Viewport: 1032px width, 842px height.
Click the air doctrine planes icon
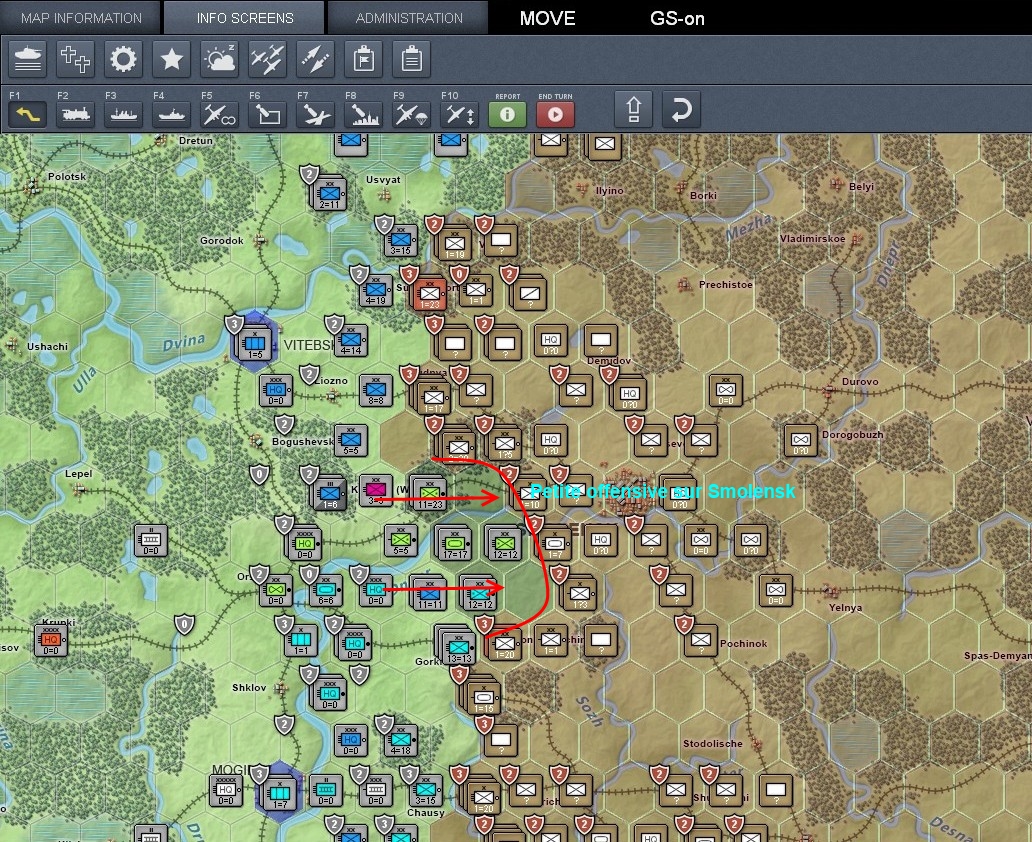[268, 60]
